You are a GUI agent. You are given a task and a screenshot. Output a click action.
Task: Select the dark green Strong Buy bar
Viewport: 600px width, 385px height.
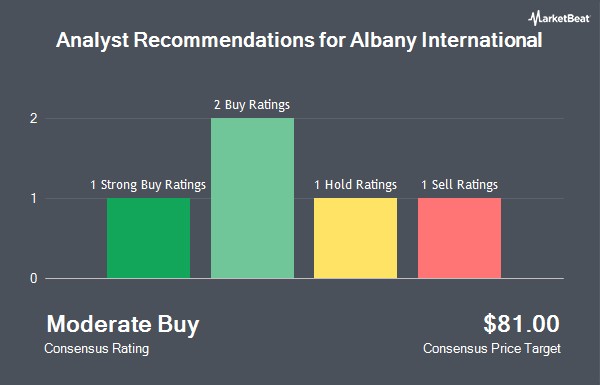148,238
